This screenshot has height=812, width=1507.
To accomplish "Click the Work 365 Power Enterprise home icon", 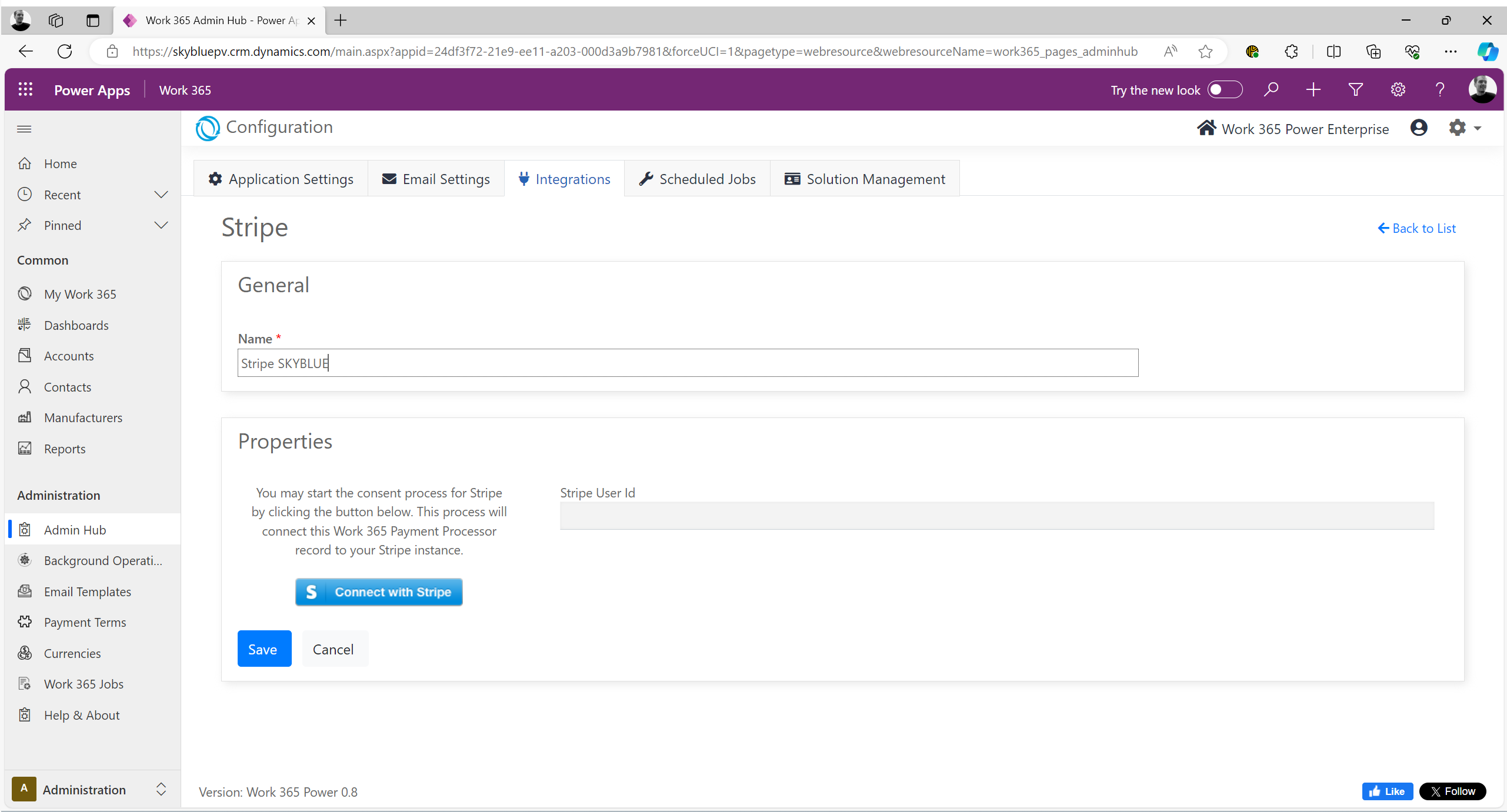I will [1206, 128].
